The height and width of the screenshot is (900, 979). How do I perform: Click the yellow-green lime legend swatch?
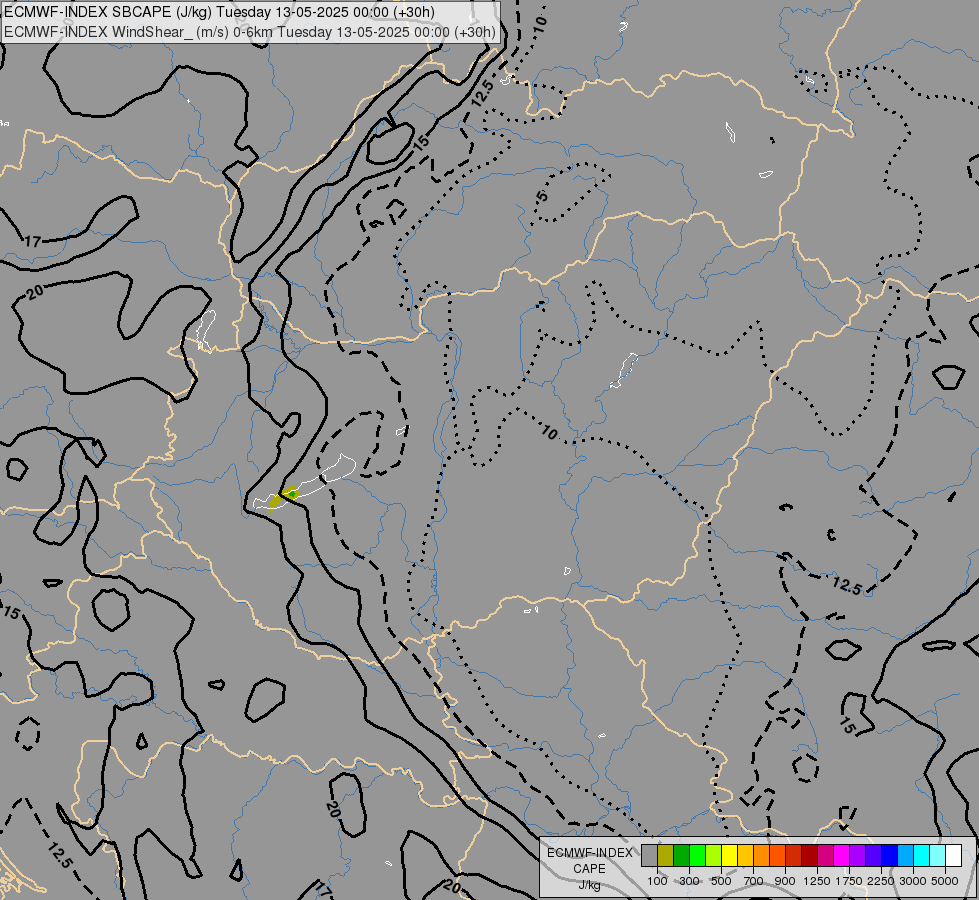pyautogui.click(x=714, y=855)
